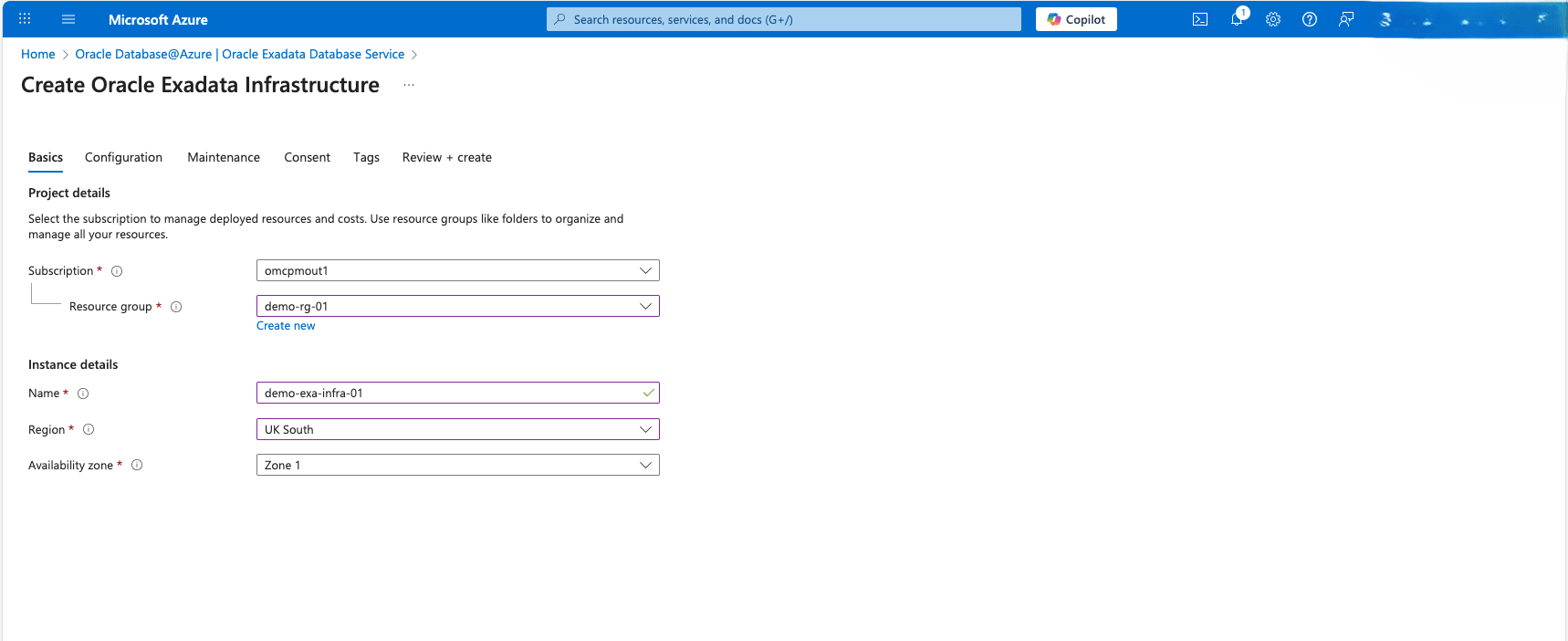Viewport: 1568px width, 641px height.
Task: Expand the Availability zone dropdown Zone 1
Action: 457,465
